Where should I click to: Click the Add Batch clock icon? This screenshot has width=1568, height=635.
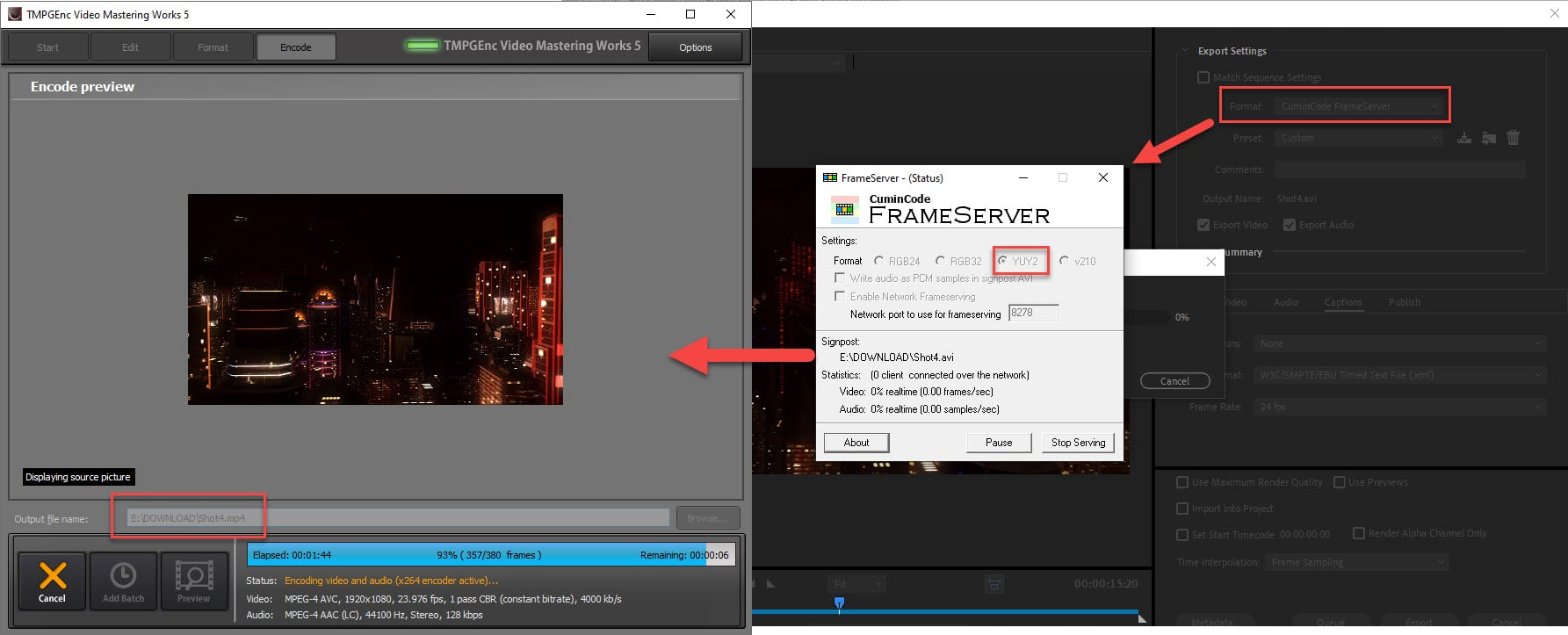click(x=123, y=581)
